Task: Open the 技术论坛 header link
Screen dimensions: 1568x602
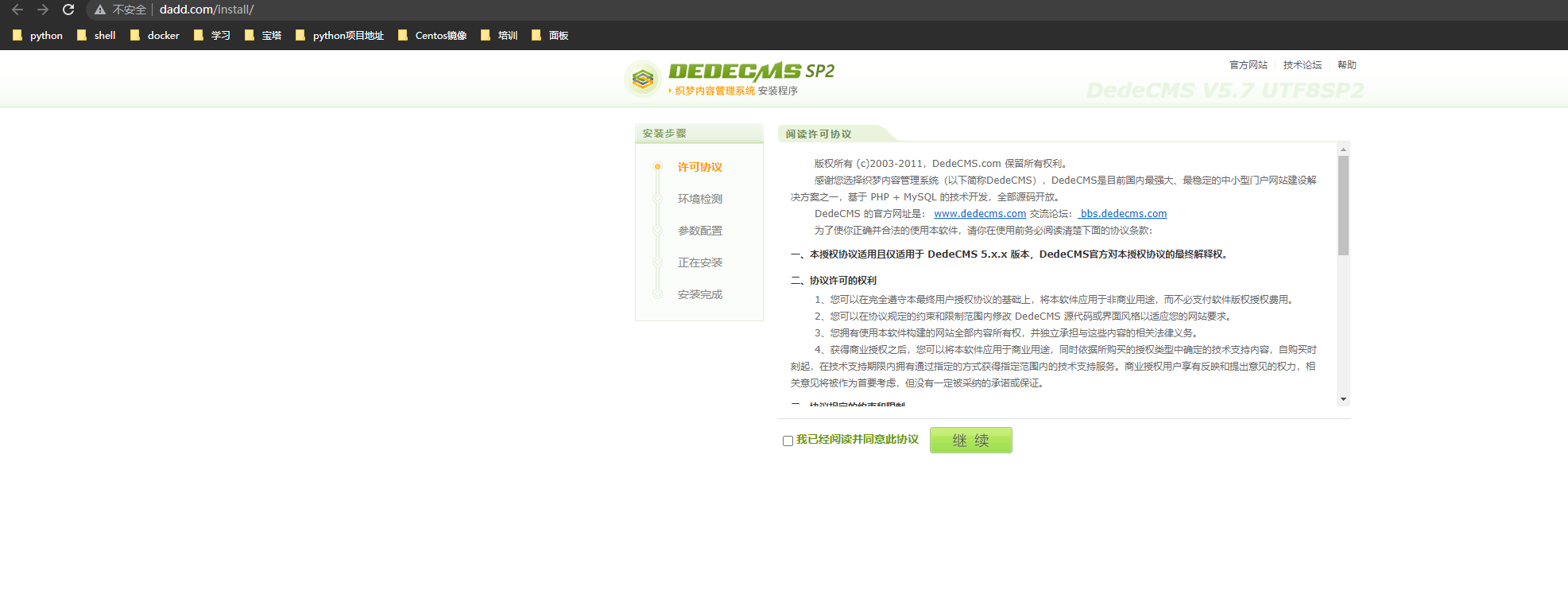Action: 1303,65
